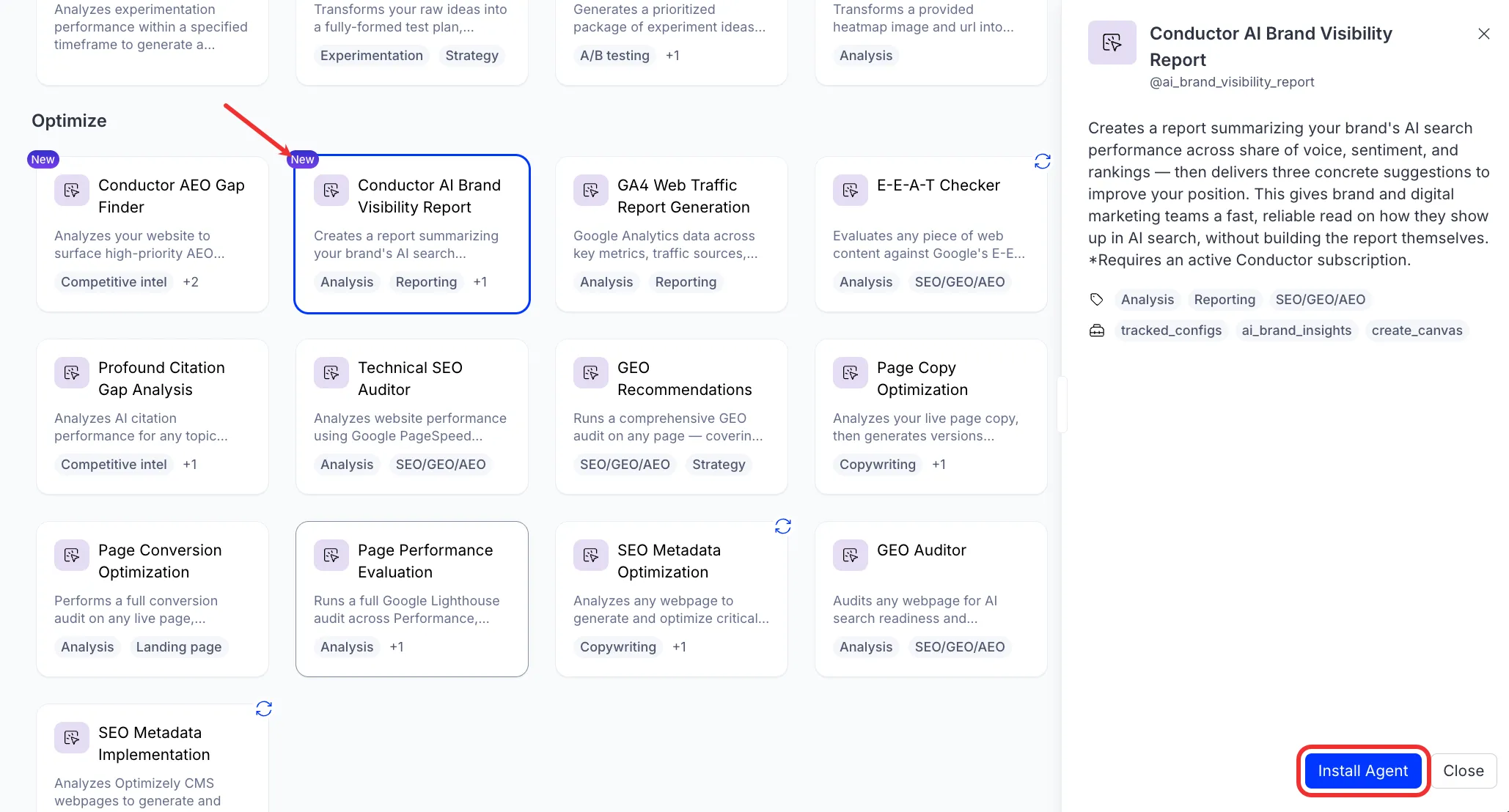Click the SEO/GEO/AEO tag on Technical SEO Auditor
This screenshot has height=812, width=1509.
[441, 465]
